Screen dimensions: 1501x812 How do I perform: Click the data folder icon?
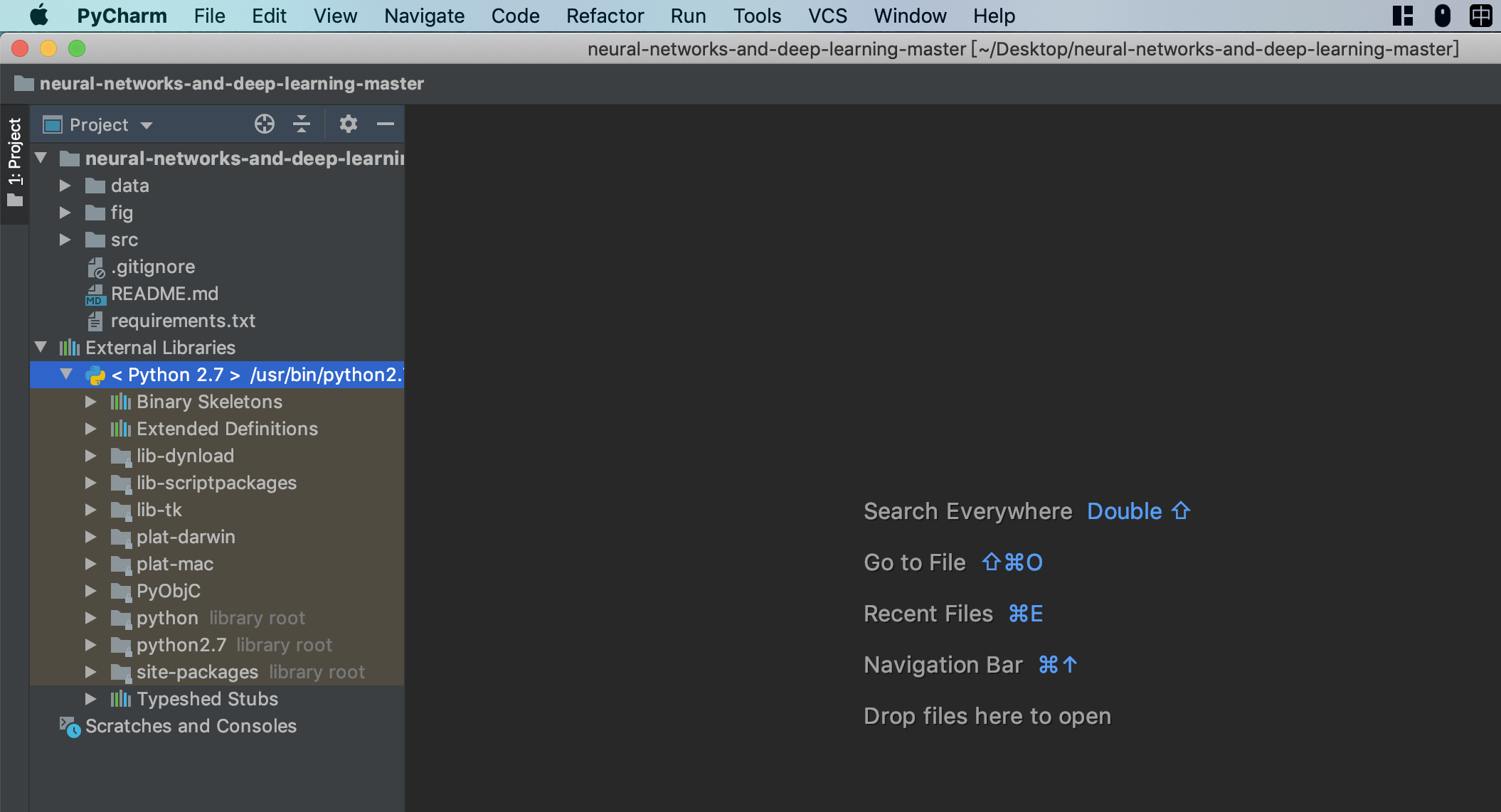pos(95,186)
